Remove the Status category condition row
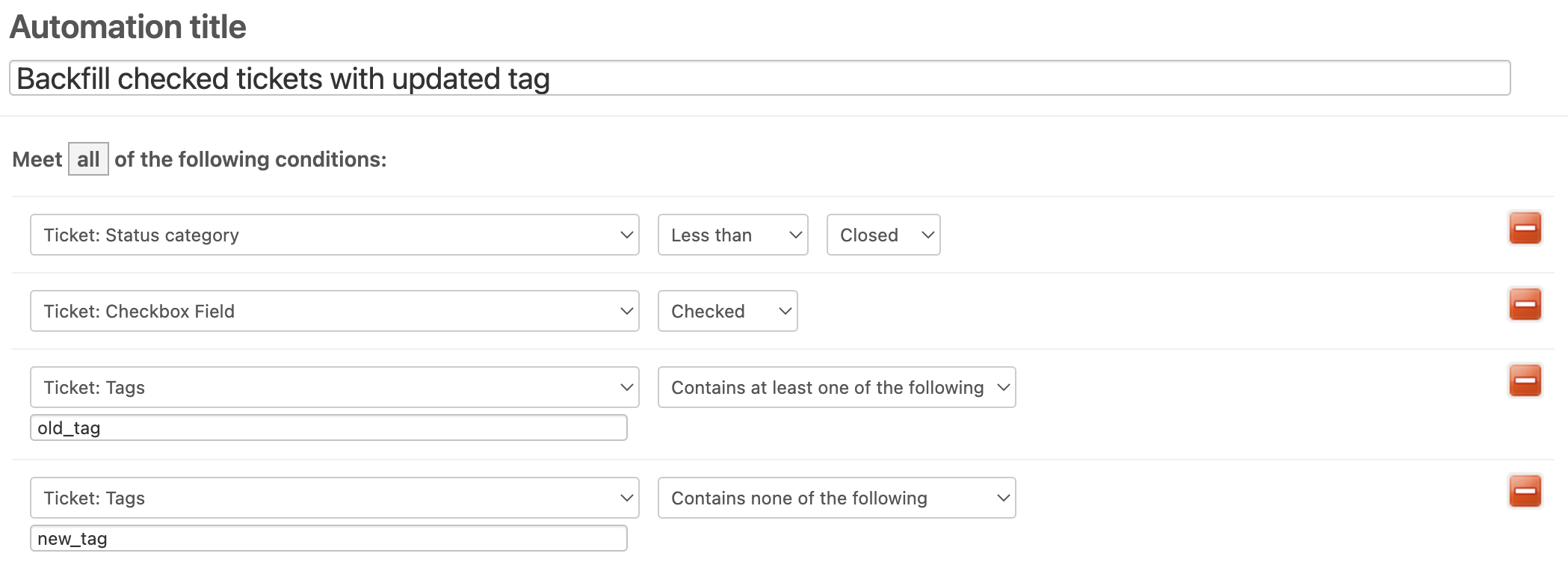This screenshot has width=1568, height=562. point(1525,228)
